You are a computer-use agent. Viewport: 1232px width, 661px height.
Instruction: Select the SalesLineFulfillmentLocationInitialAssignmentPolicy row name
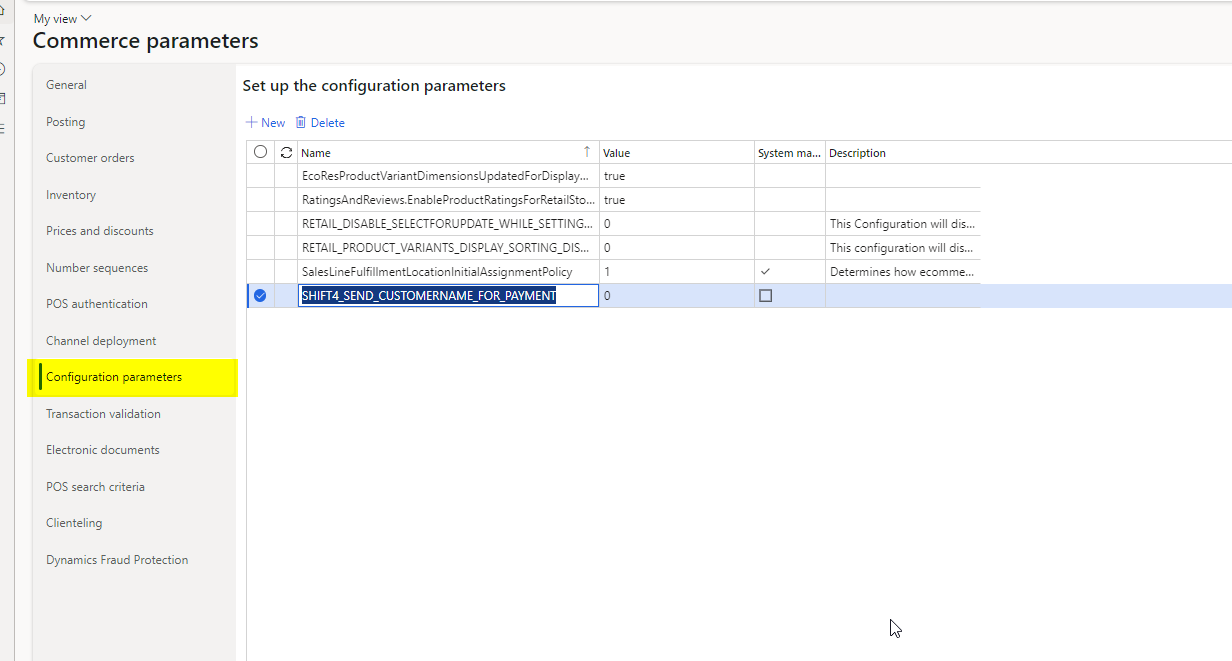click(437, 272)
